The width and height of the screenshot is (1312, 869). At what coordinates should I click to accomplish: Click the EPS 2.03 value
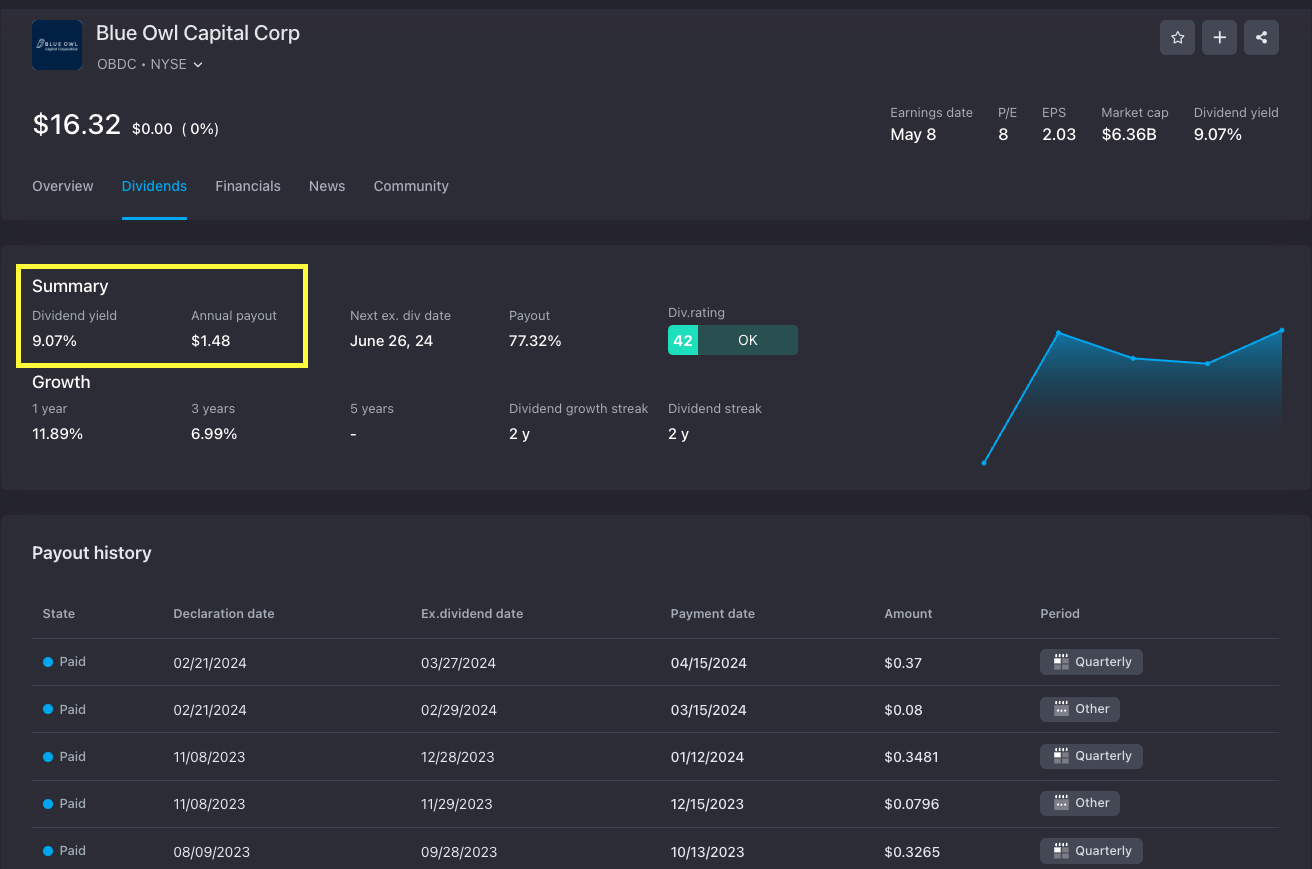click(1059, 134)
